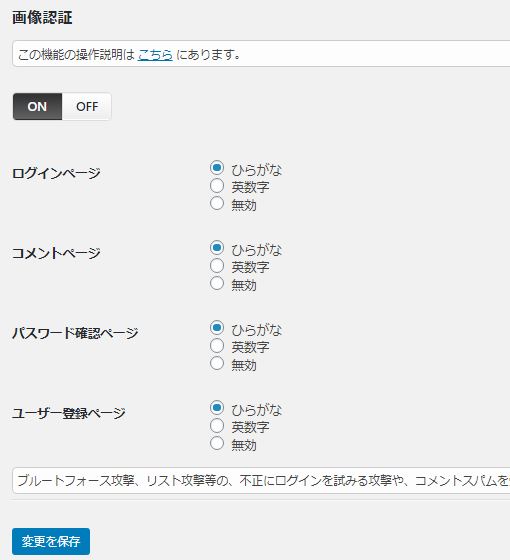Image resolution: width=510 pixels, height=560 pixels.
Task: Click the ブルートフォース攻撃 description box
Action: click(x=261, y=481)
